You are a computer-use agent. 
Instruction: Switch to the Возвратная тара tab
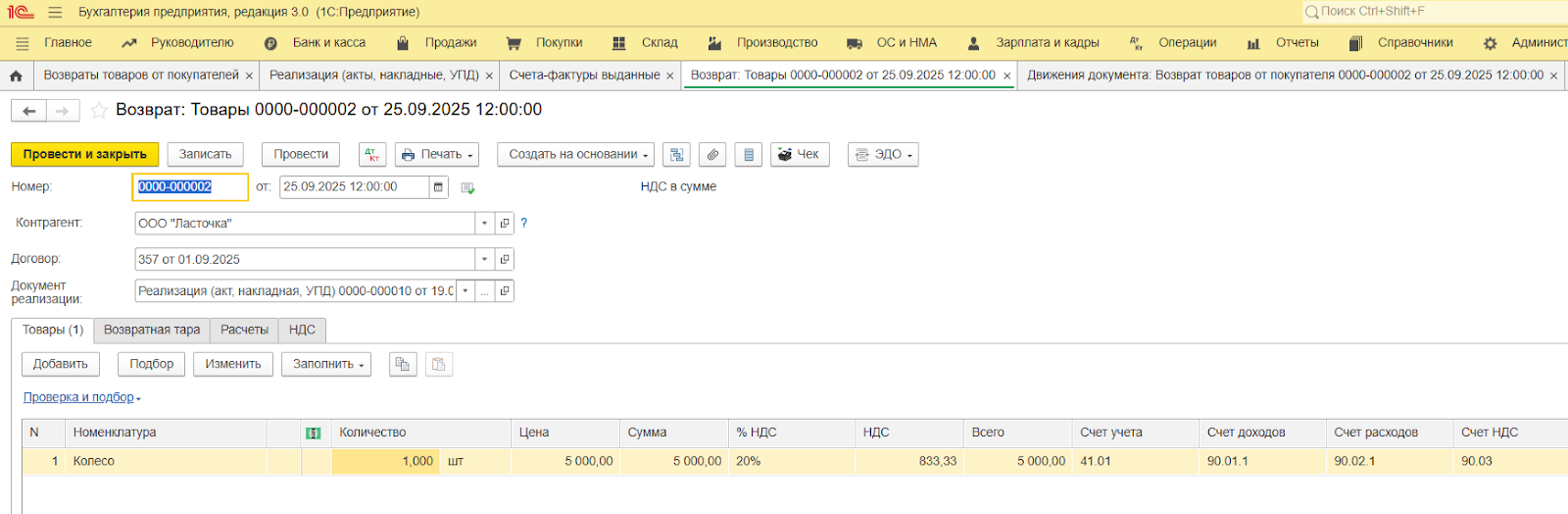coord(152,331)
